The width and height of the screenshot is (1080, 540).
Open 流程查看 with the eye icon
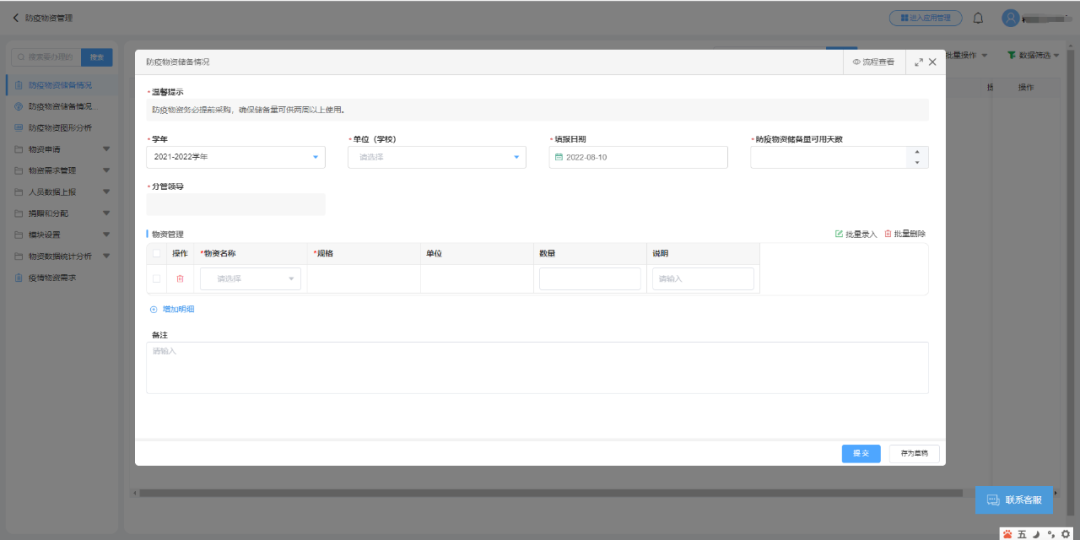873,62
